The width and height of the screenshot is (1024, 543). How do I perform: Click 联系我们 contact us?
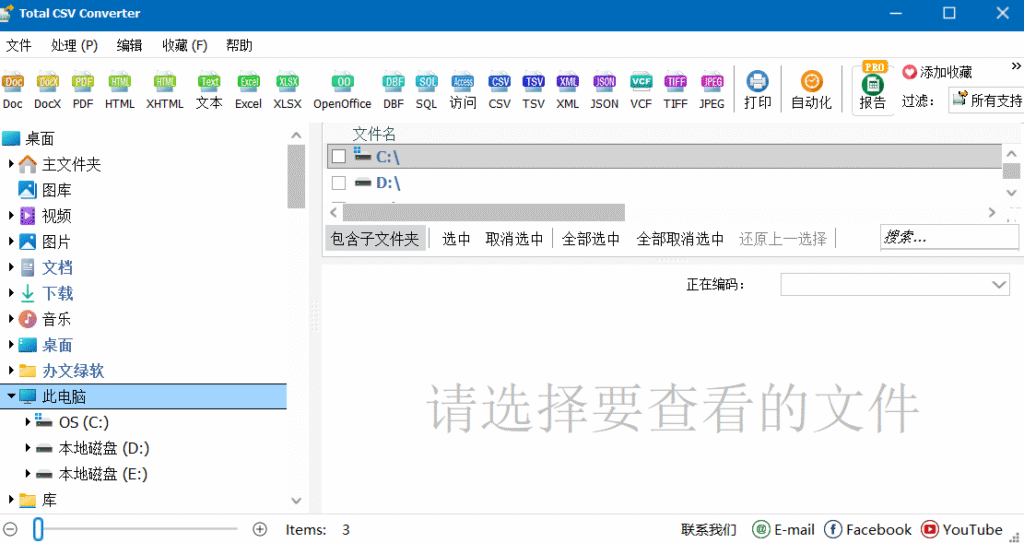pos(709,529)
